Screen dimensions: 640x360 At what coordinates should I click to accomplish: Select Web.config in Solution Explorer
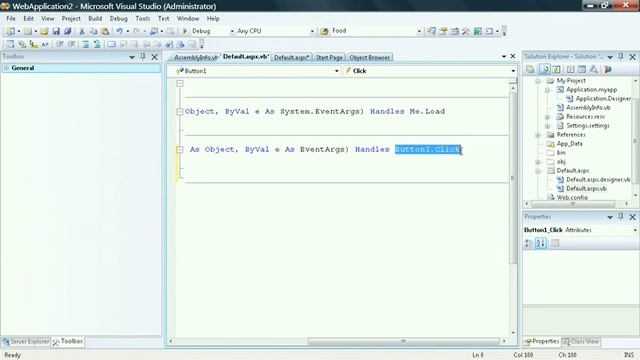[572, 198]
